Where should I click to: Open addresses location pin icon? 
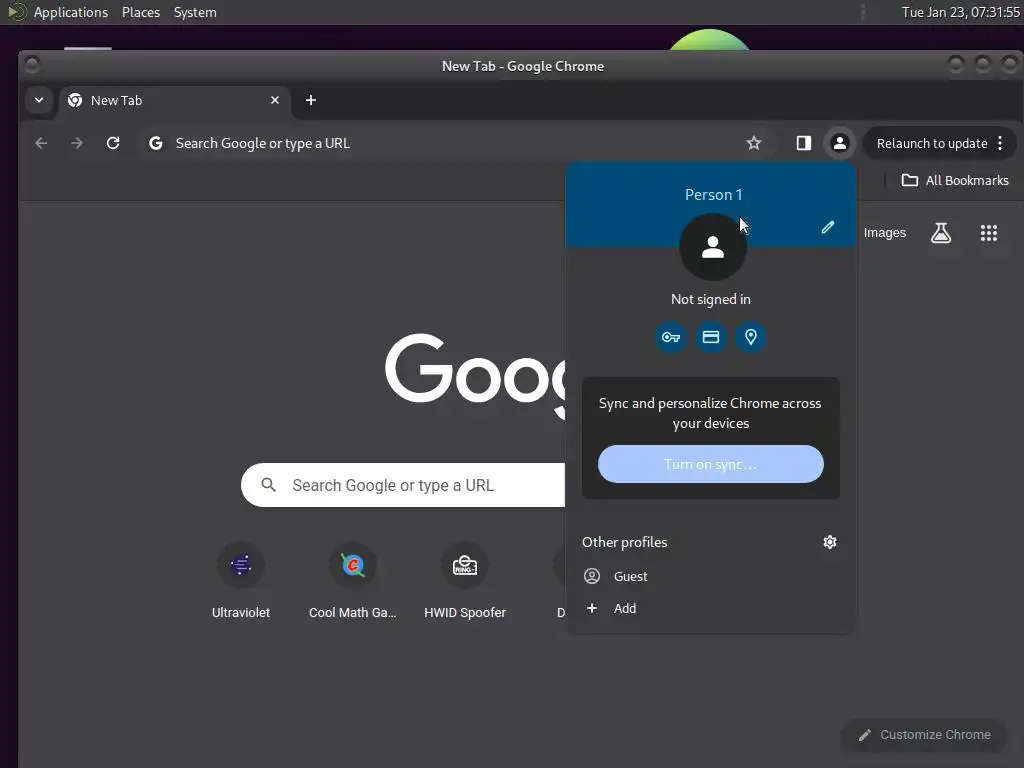coord(750,337)
